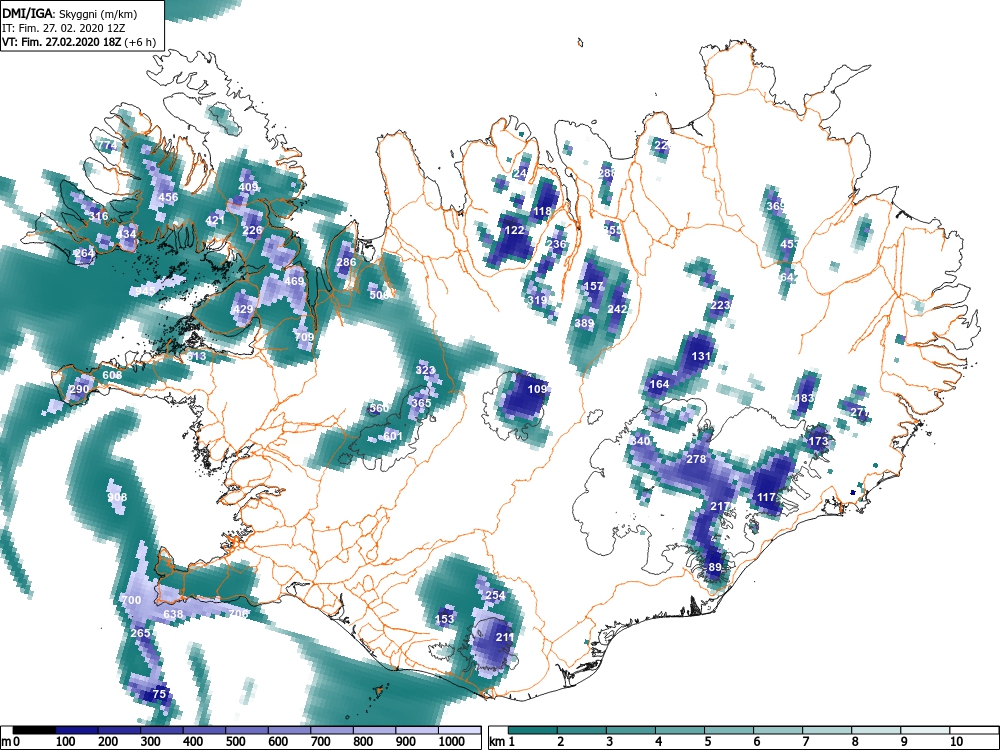This screenshot has height=750, width=1000.
Task: Click the map value '389'
Action: [x=584, y=323]
